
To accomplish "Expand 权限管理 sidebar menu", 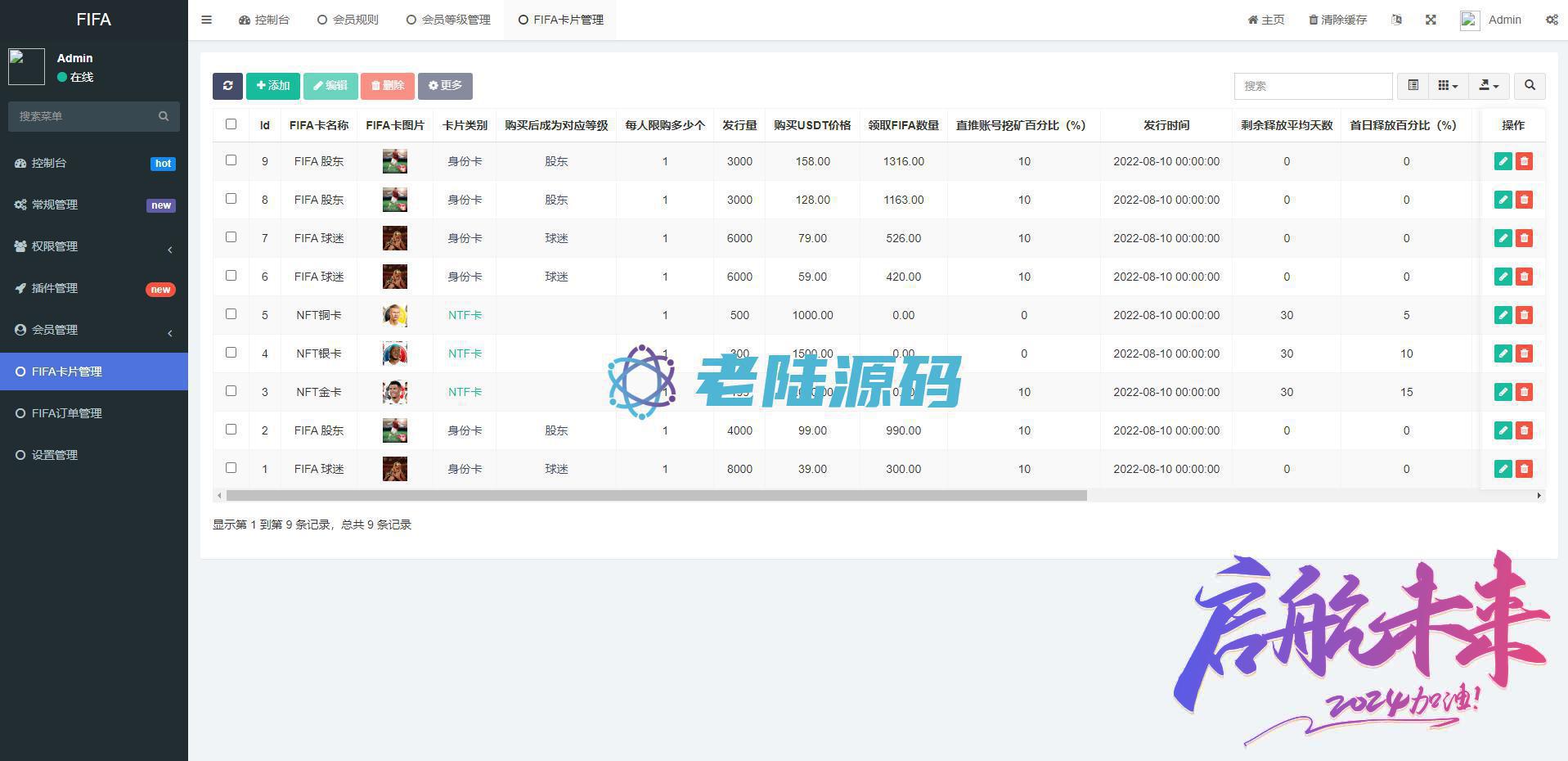I will pyautogui.click(x=94, y=246).
